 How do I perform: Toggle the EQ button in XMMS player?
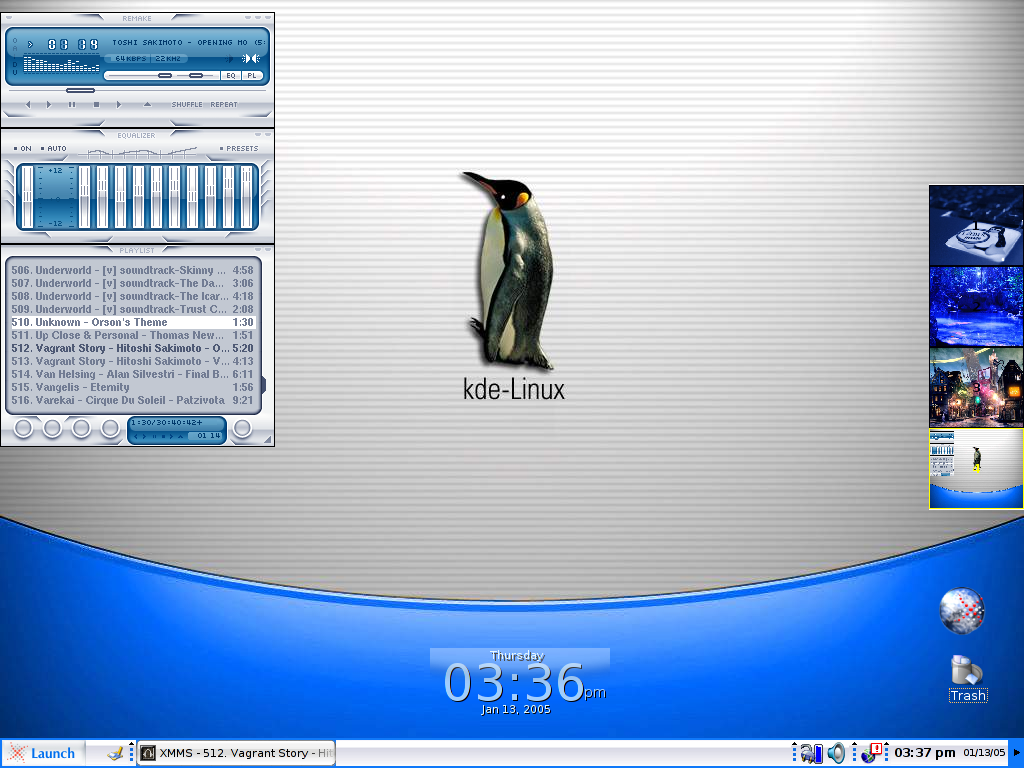coord(231,76)
